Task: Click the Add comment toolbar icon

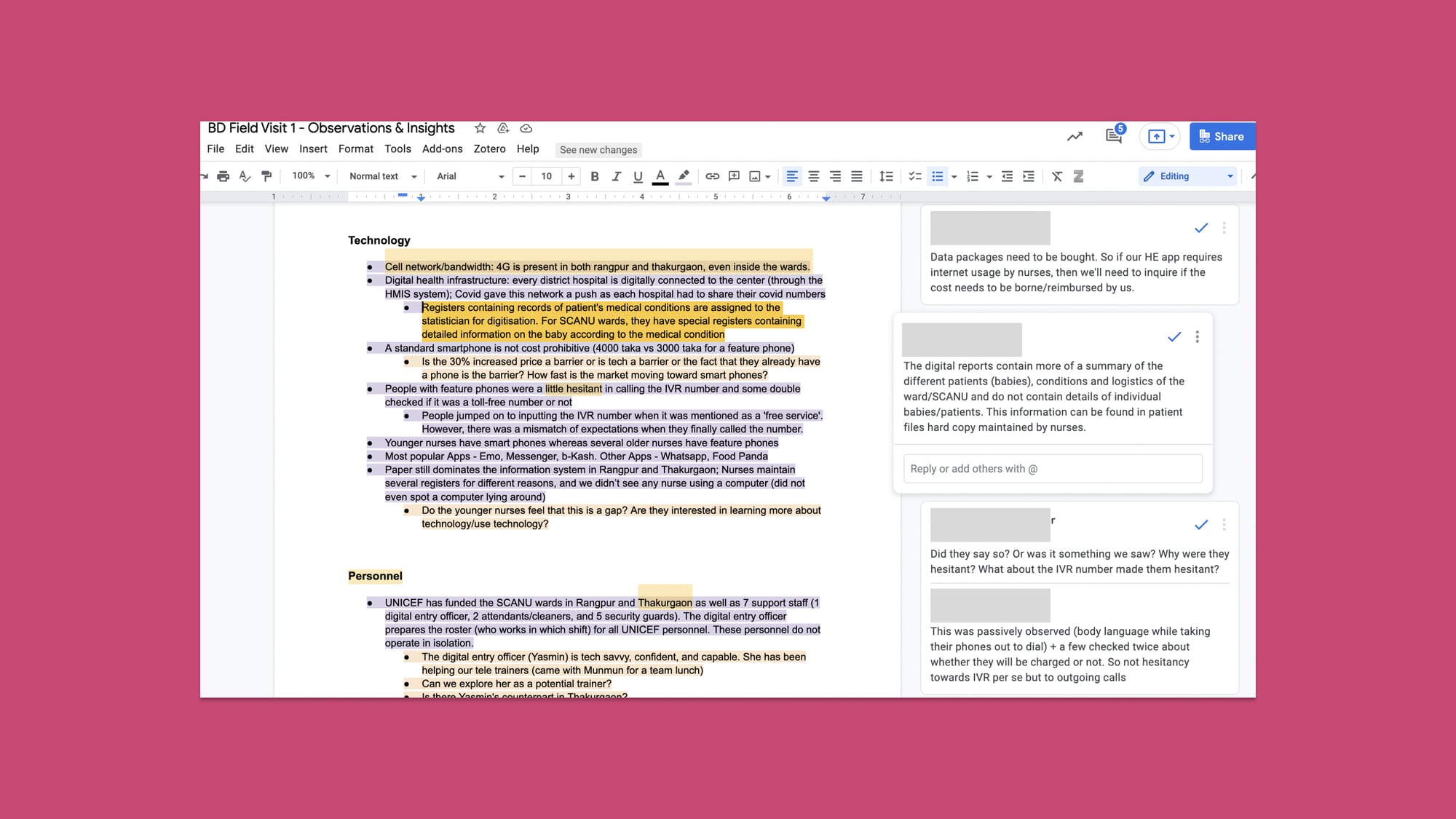Action: (734, 176)
